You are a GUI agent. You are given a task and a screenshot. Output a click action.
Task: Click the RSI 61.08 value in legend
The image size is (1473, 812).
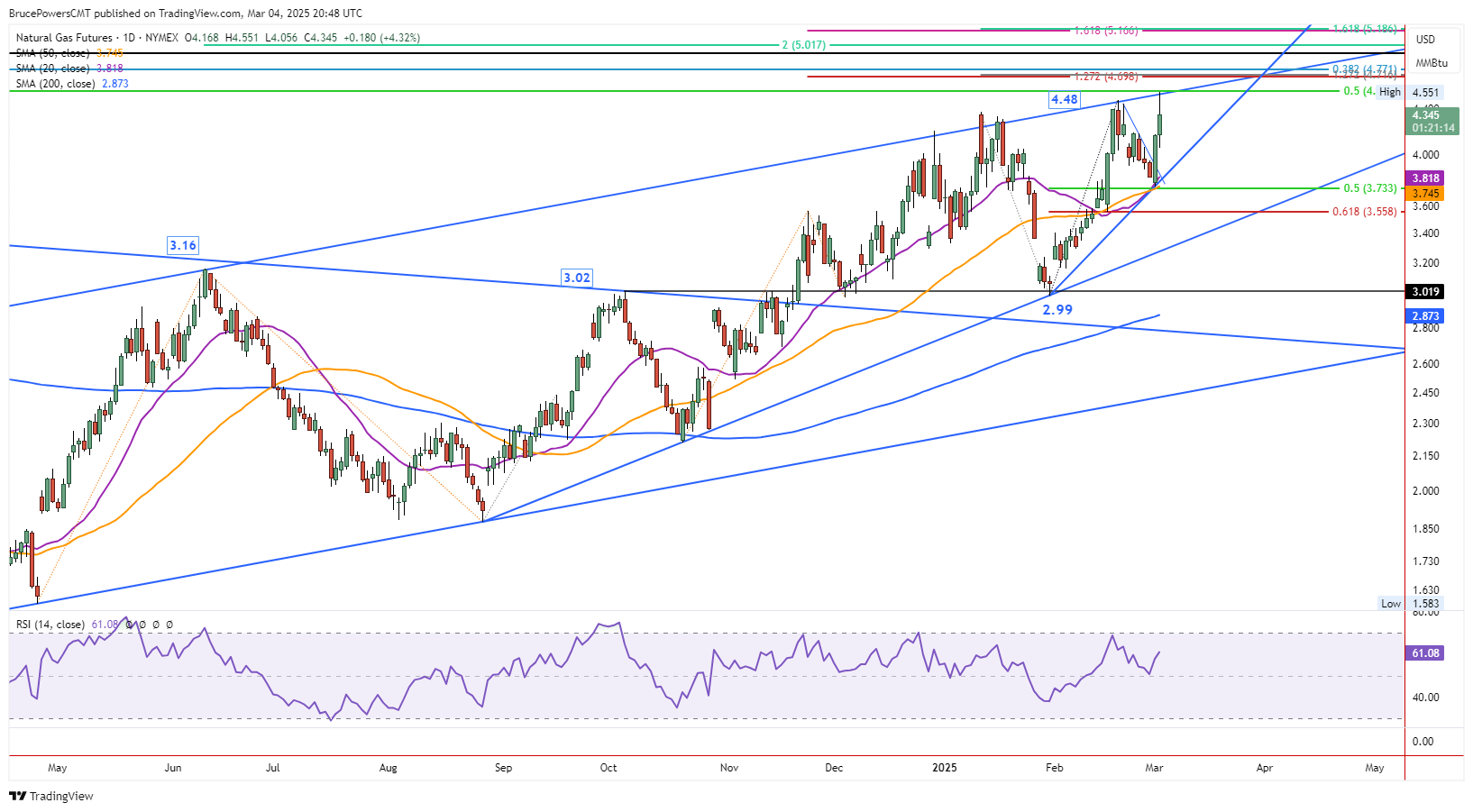tap(105, 625)
